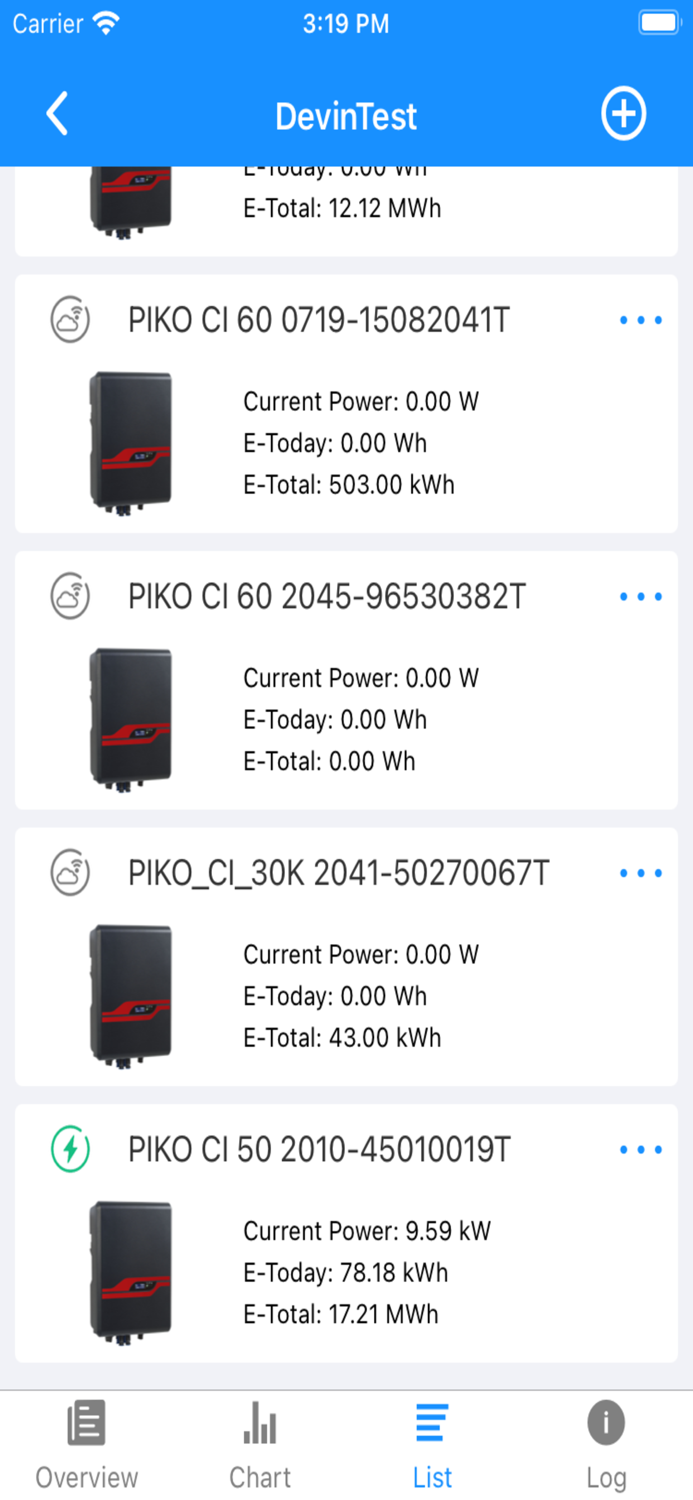Tap the cloud status icon for PIKO CI 60 0719-15082041T
Image resolution: width=693 pixels, height=1500 pixels.
[x=70, y=320]
